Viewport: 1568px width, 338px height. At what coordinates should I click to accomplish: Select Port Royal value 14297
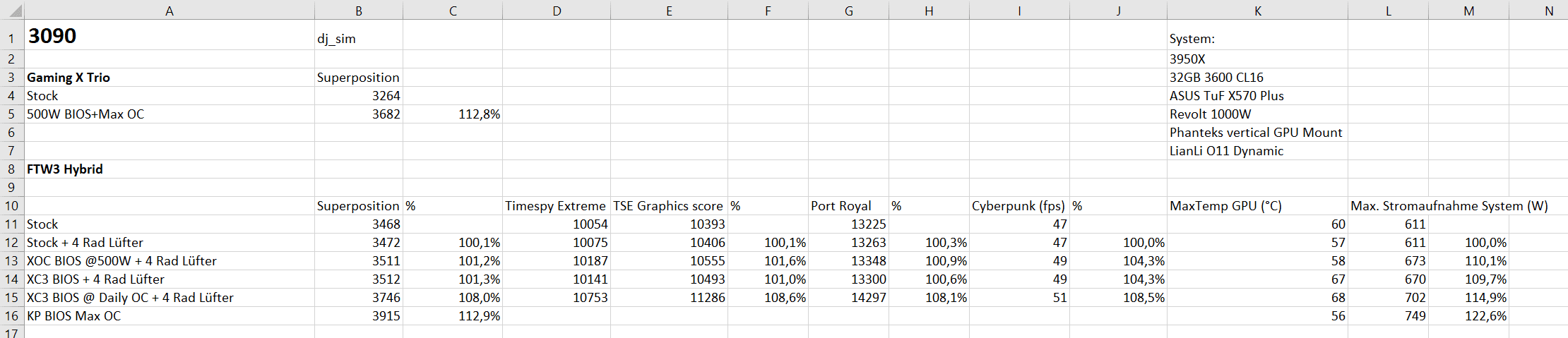pos(848,298)
